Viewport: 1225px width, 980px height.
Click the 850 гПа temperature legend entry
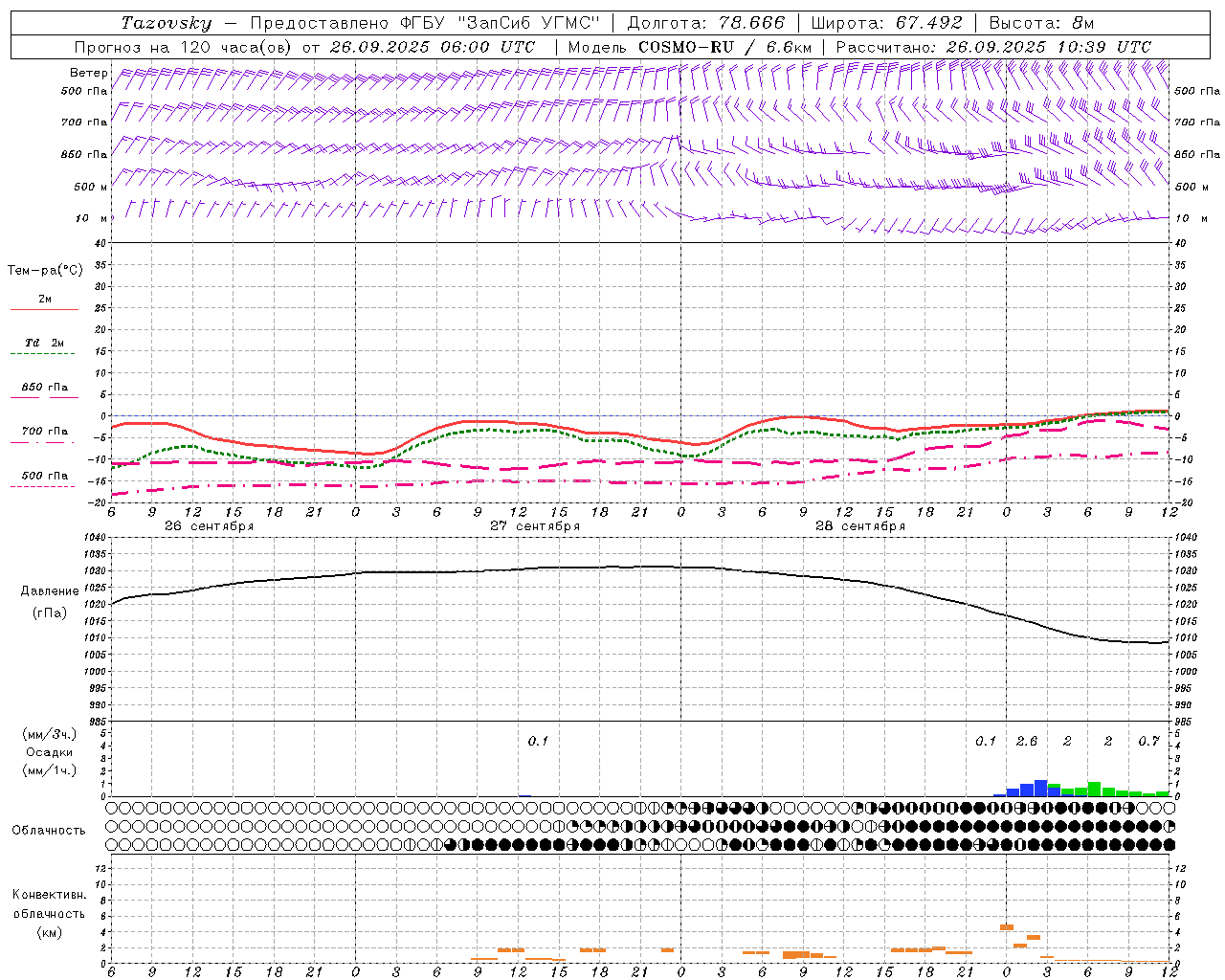pyautogui.click(x=44, y=388)
